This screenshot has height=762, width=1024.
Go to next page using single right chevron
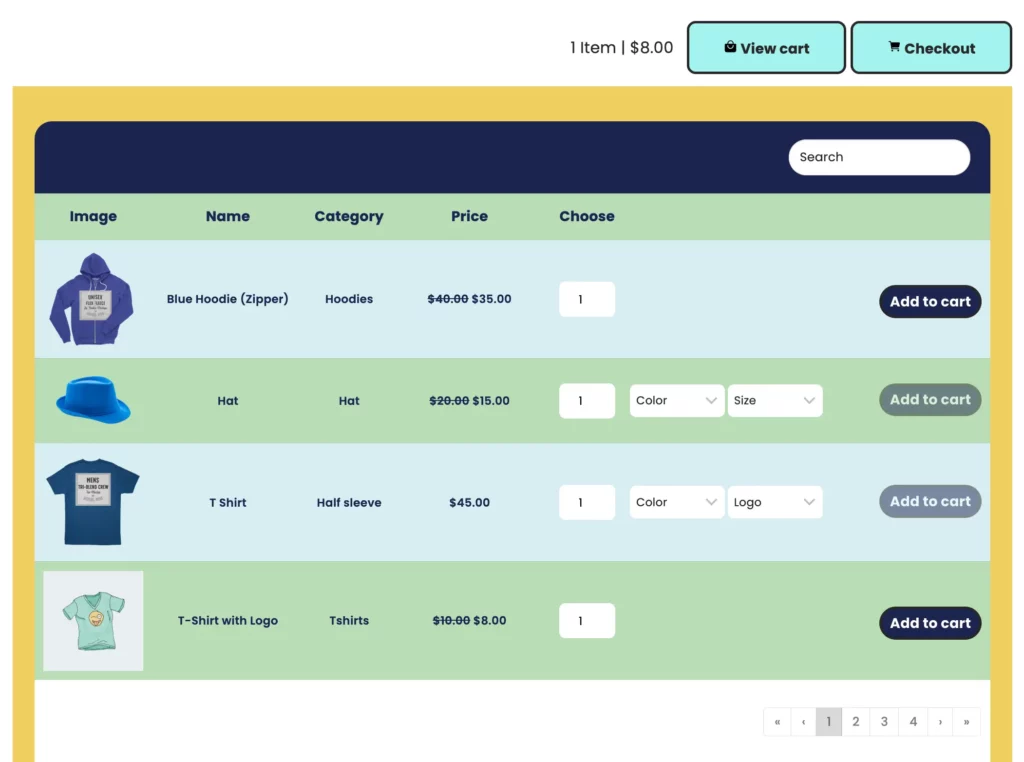[939, 721]
